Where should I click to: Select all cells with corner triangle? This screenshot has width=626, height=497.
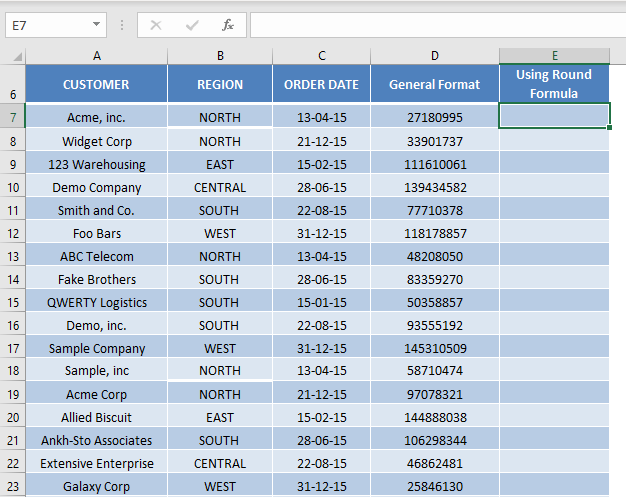pos(17,57)
